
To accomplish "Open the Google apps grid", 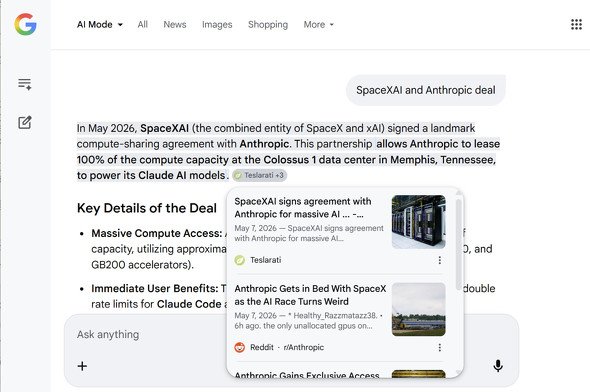I will [x=576, y=24].
